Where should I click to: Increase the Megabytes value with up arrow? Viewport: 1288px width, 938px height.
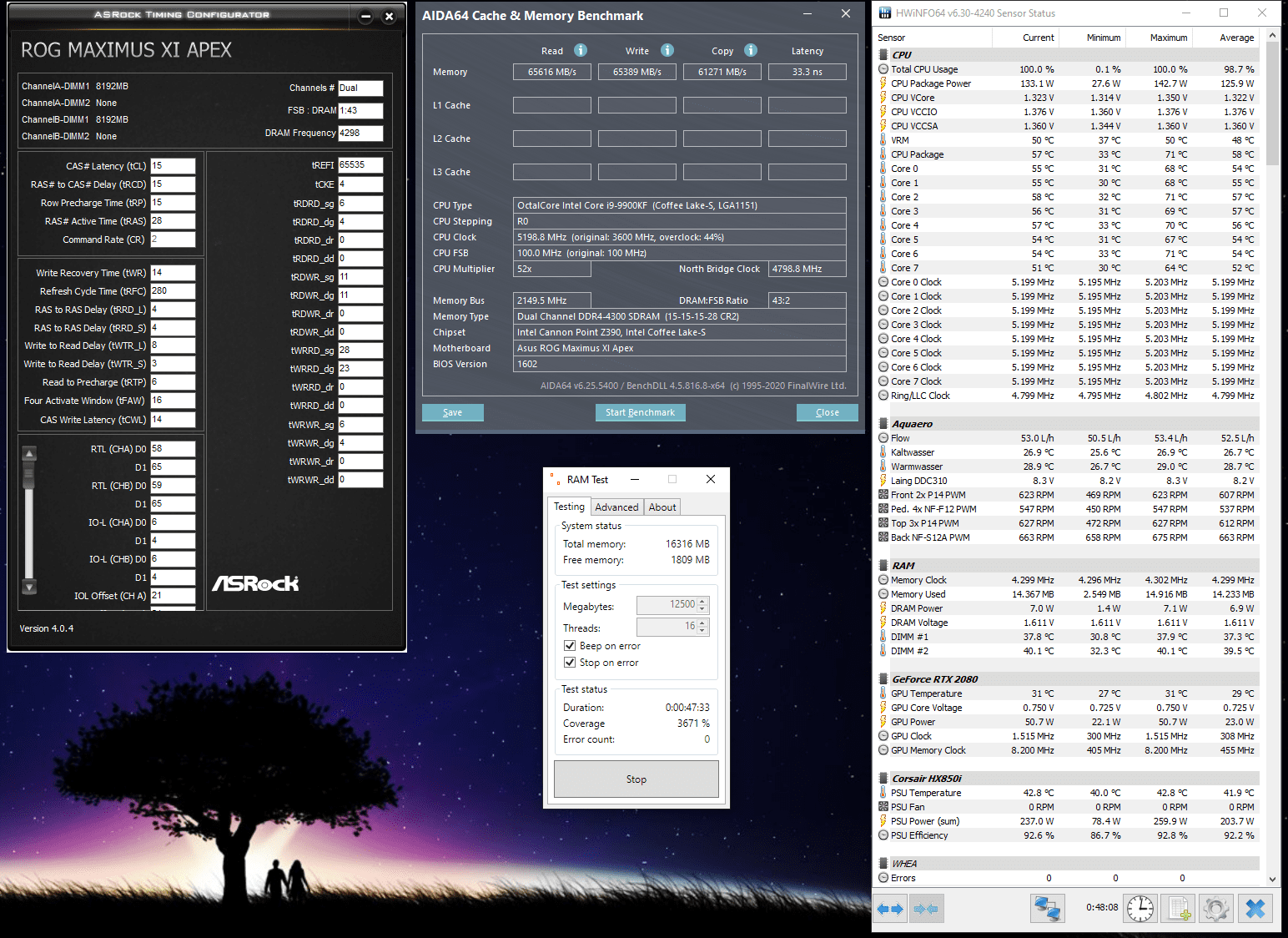702,601
